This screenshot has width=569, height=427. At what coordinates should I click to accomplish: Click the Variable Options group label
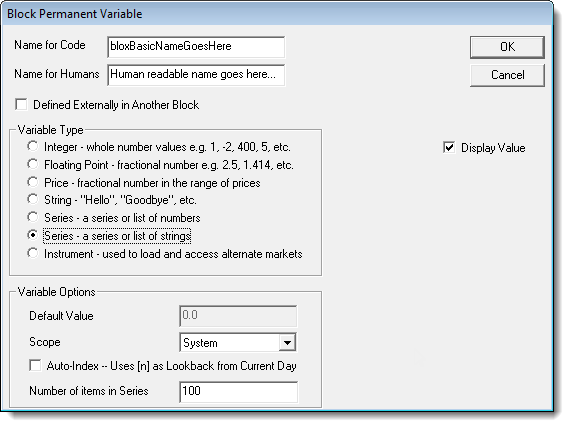pyautogui.click(x=57, y=292)
